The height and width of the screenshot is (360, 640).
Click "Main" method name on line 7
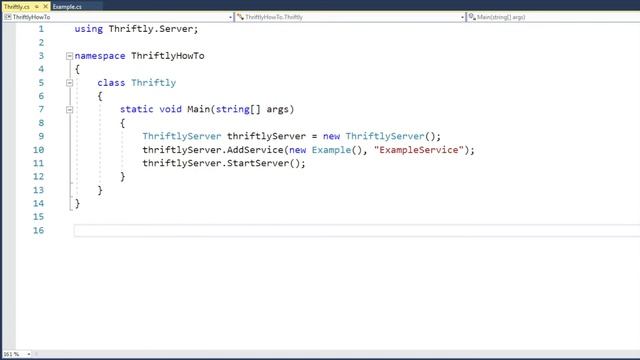click(198, 109)
